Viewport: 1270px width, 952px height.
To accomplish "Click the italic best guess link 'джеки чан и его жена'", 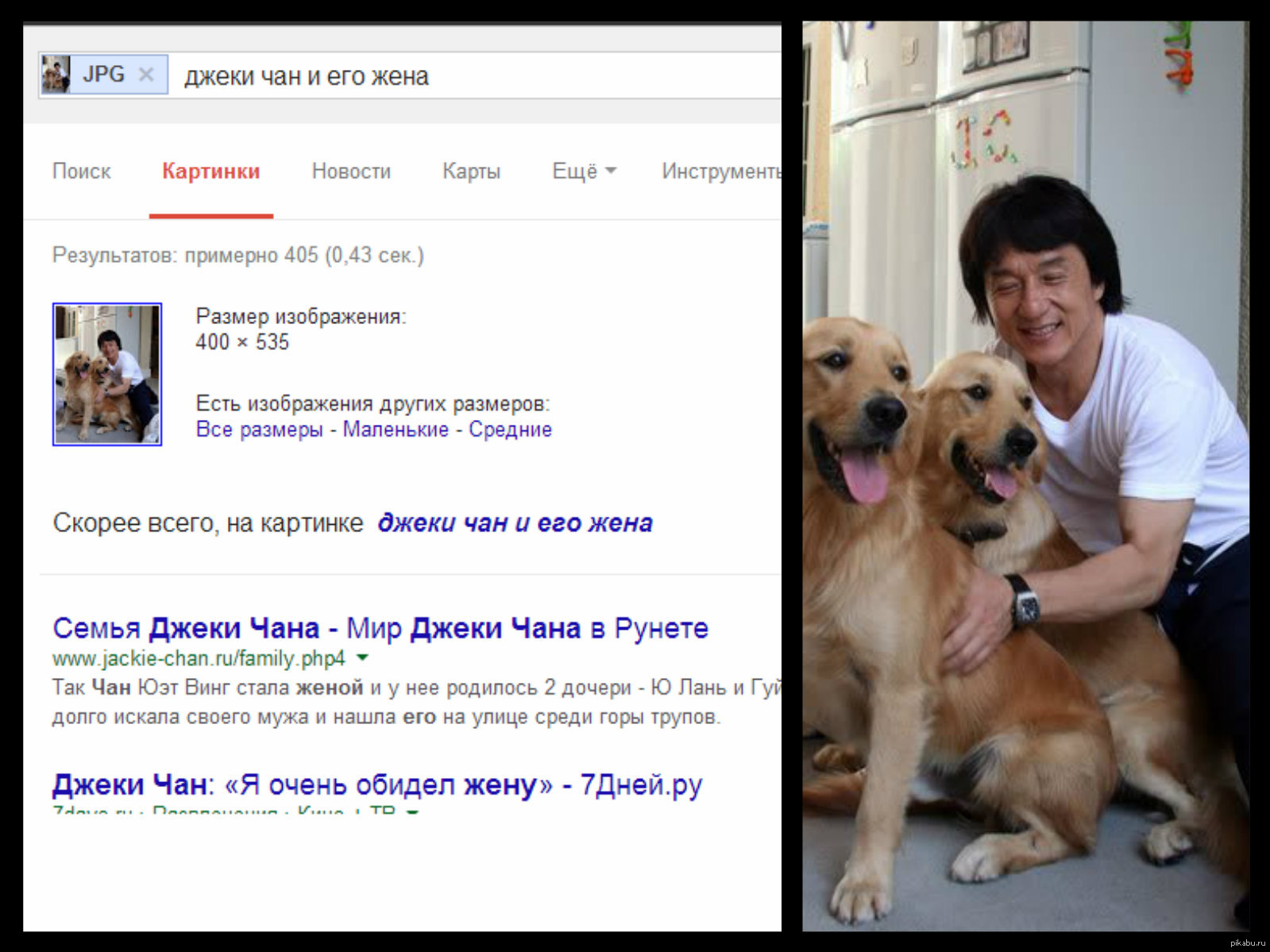I will tap(515, 523).
